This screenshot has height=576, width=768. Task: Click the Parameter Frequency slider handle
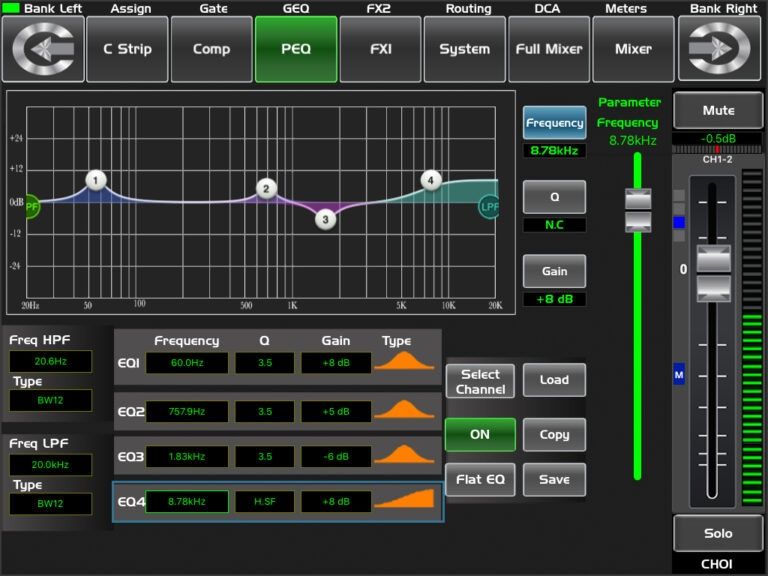pos(638,210)
